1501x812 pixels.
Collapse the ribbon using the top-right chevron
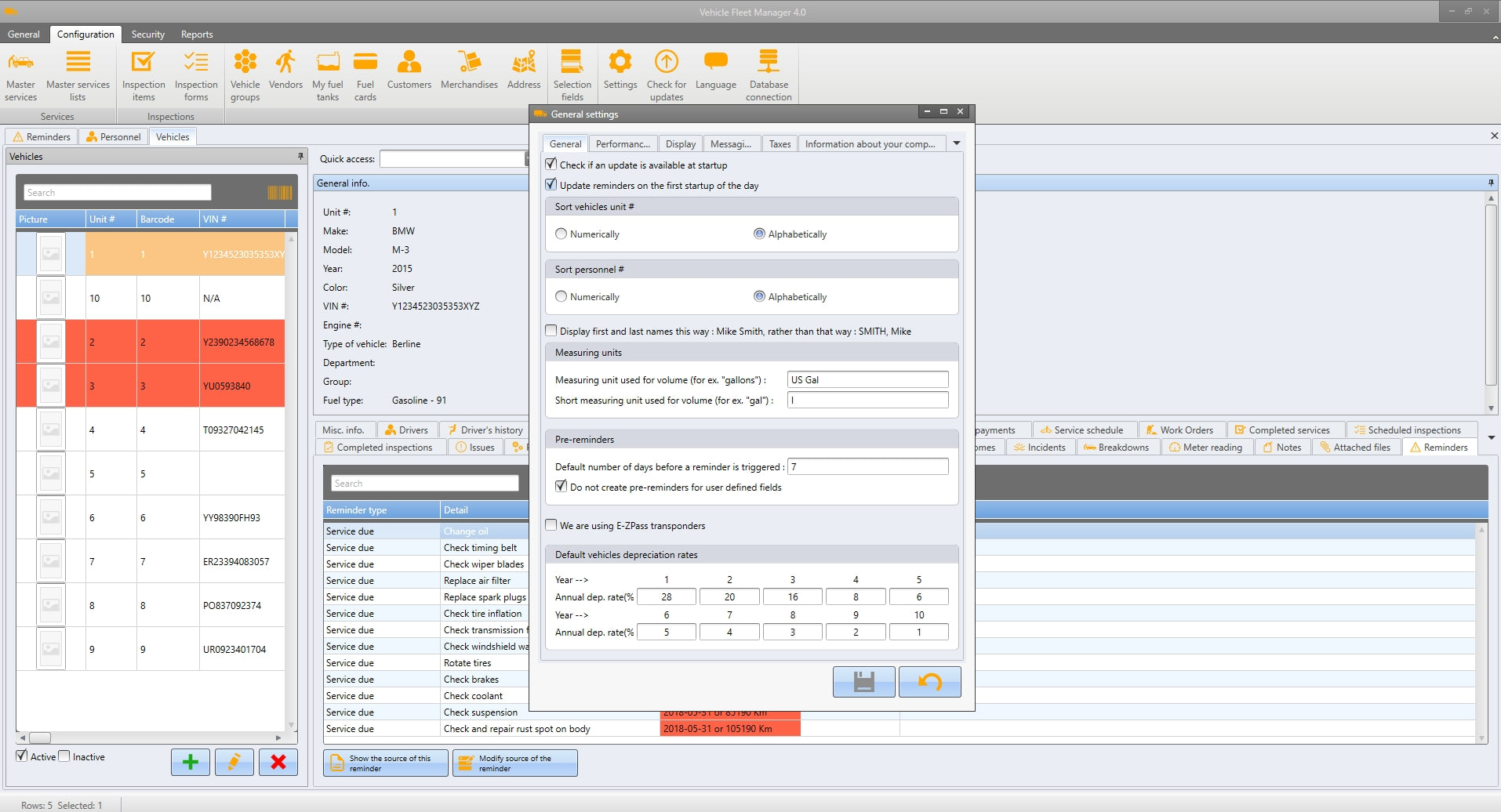click(1496, 37)
